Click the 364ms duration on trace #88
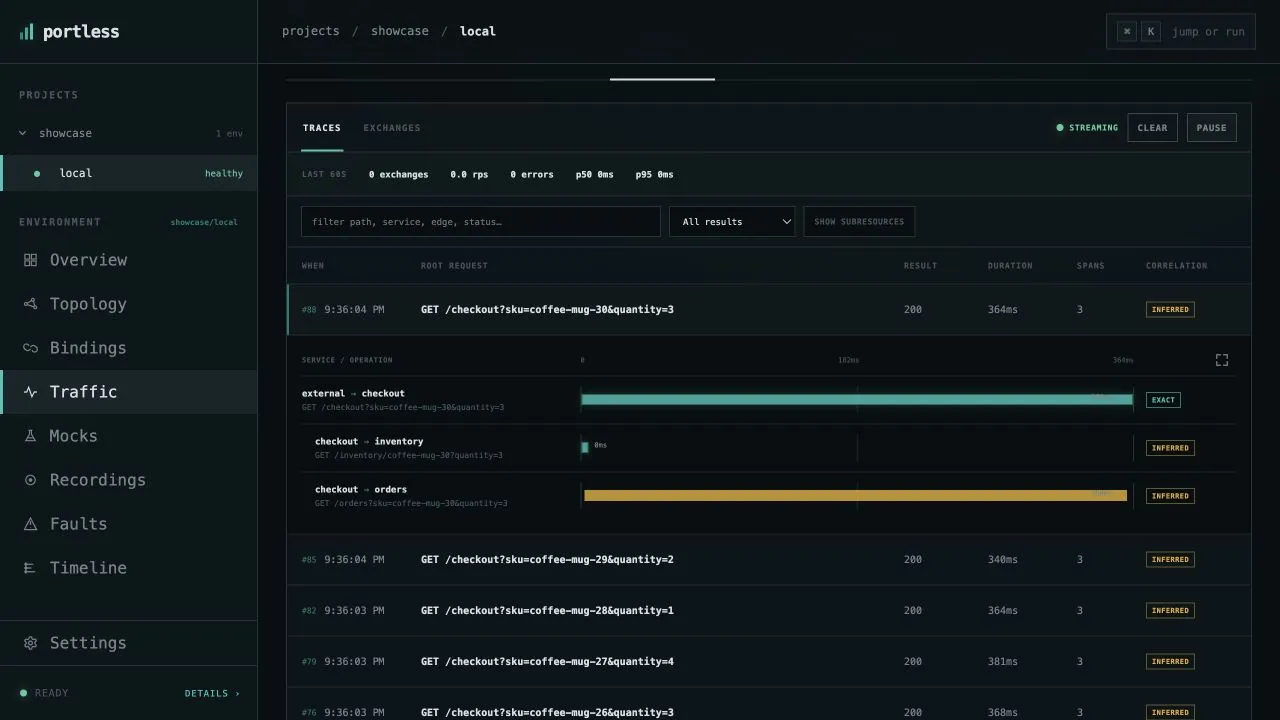 pos(1003,310)
